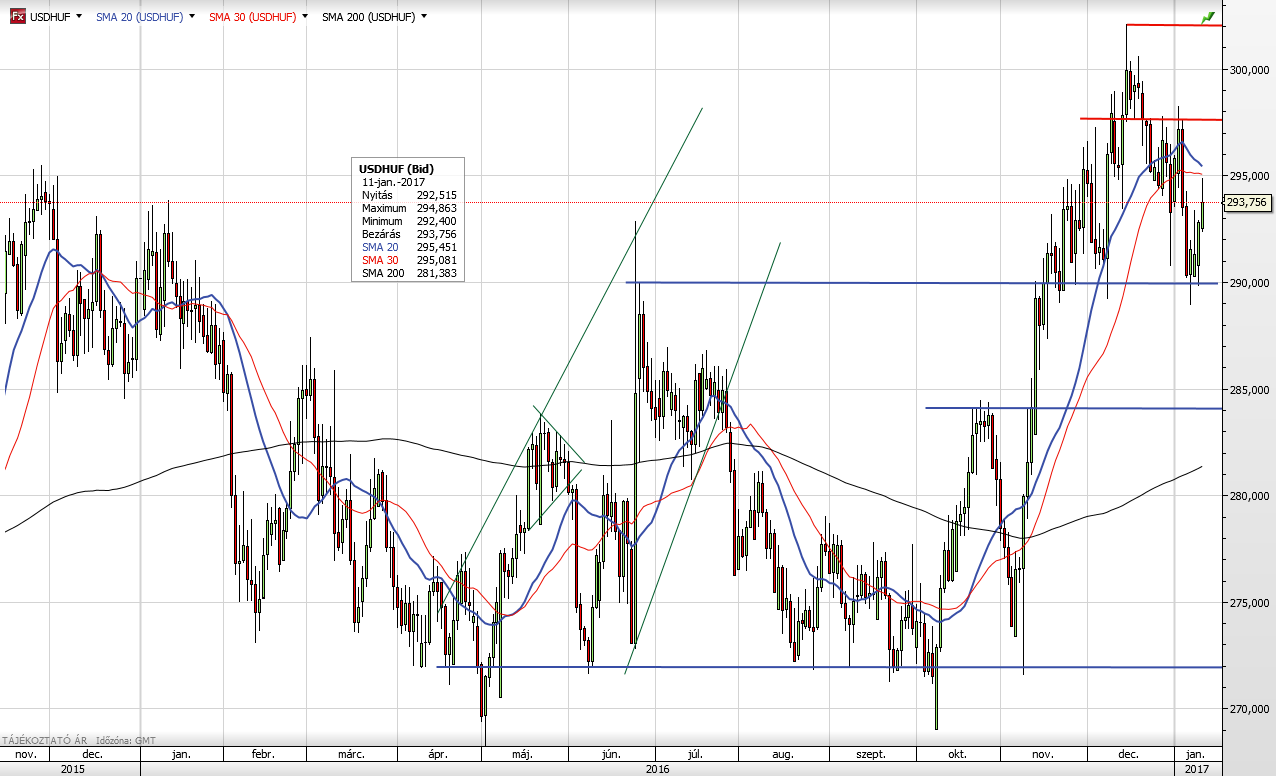Screen dimensions: 1276x776
Task: Click the 2015 year label
Action: click(x=72, y=769)
